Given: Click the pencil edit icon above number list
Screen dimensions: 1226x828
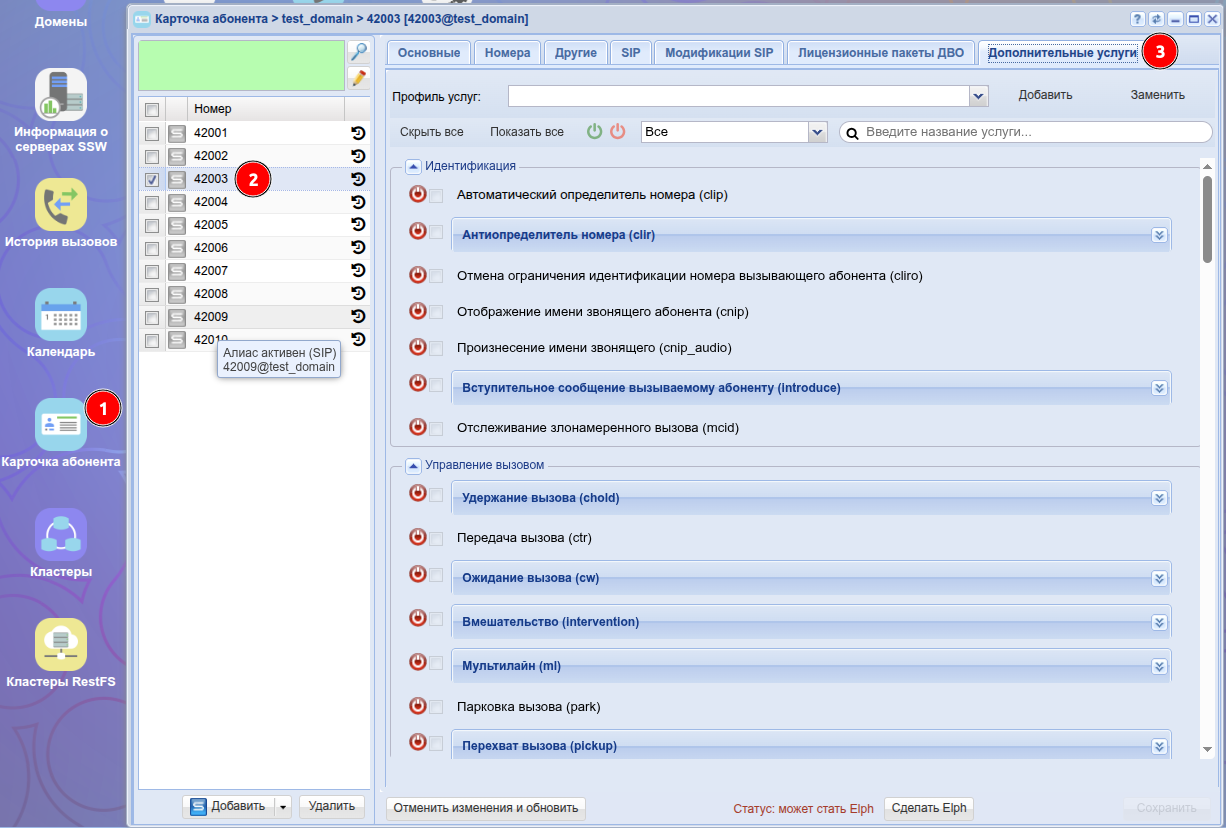Looking at the screenshot, I should [x=359, y=78].
